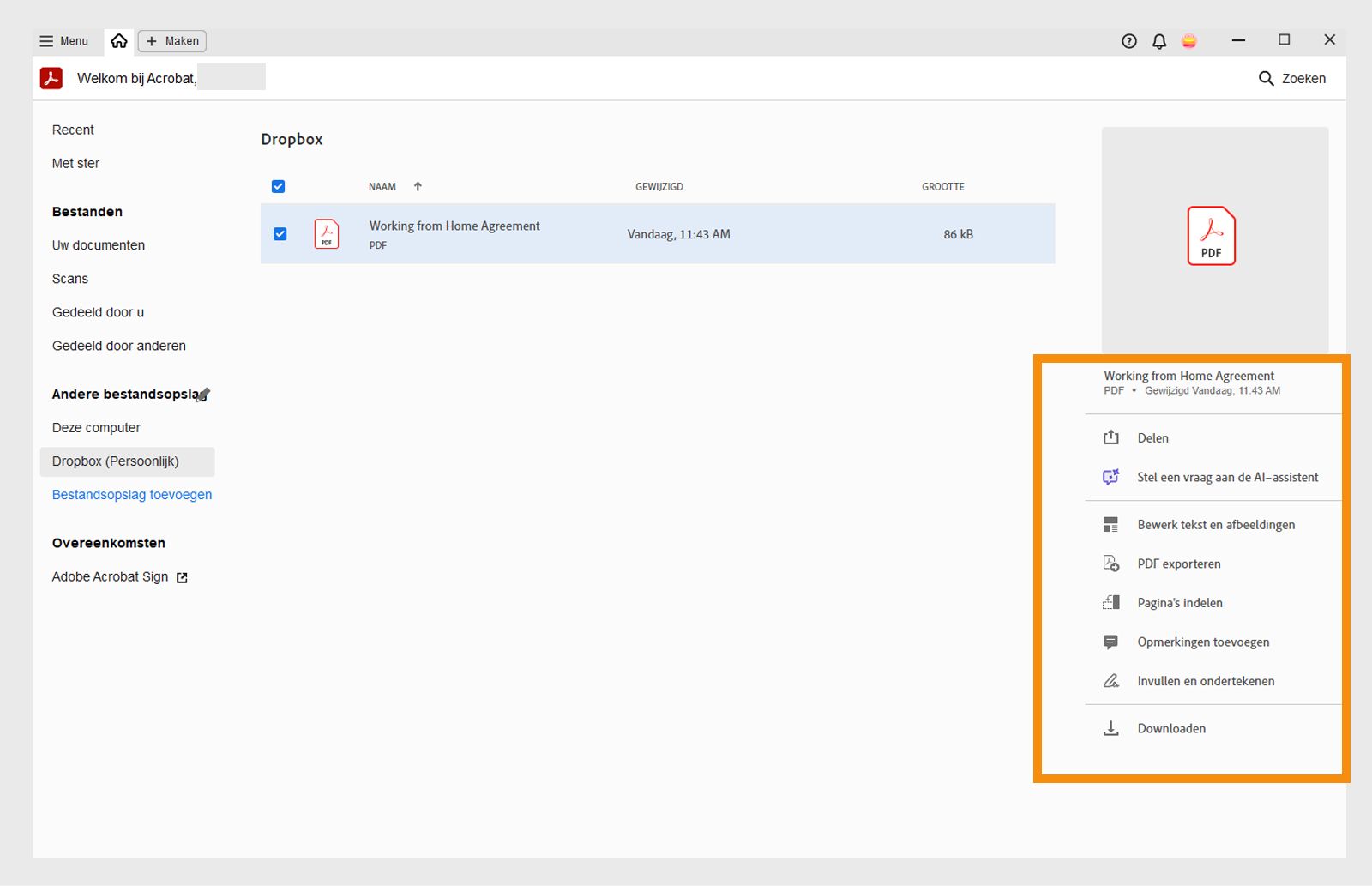
Task: Click the Delen share icon
Action: click(1111, 437)
